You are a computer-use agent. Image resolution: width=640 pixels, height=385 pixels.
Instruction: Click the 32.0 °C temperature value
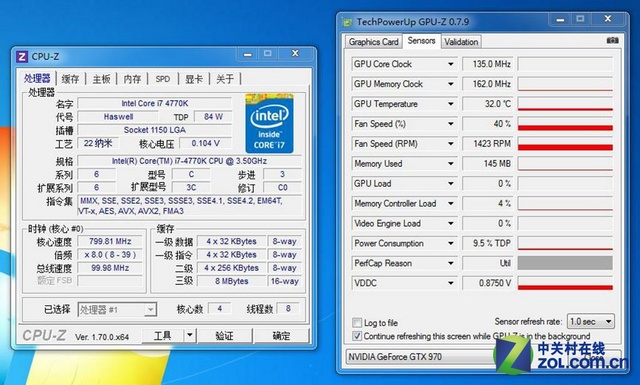(487, 104)
